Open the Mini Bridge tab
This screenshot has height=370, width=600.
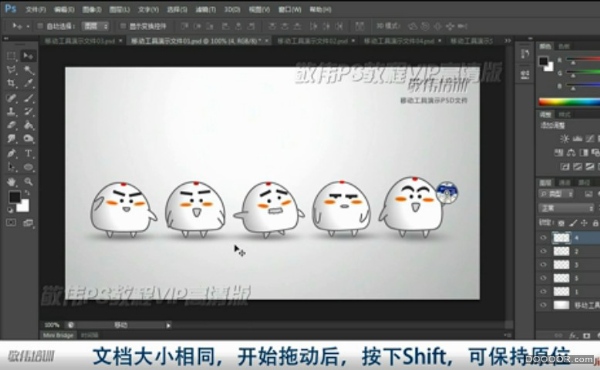click(x=58, y=336)
